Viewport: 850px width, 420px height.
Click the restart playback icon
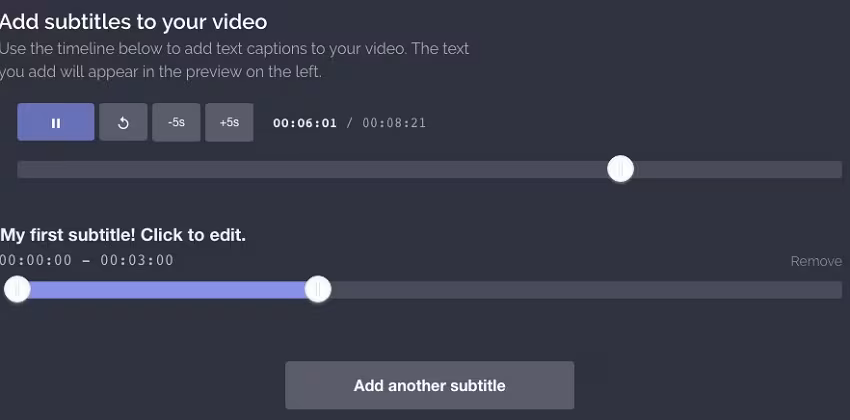[x=123, y=123]
